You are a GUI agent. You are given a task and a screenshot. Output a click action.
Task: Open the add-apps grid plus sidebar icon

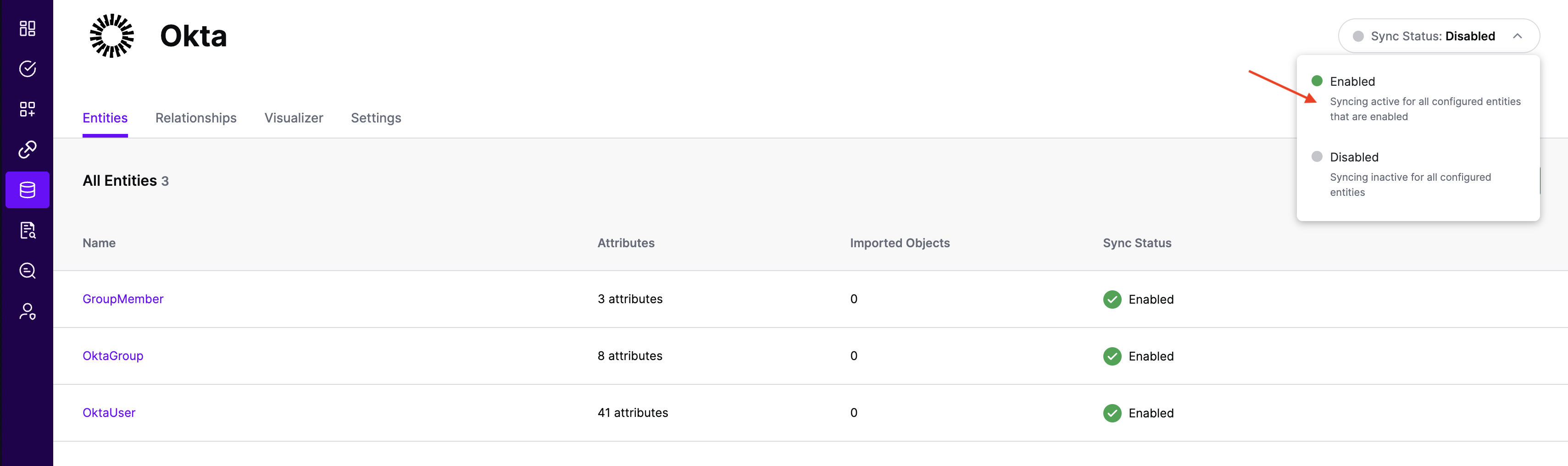click(x=28, y=109)
